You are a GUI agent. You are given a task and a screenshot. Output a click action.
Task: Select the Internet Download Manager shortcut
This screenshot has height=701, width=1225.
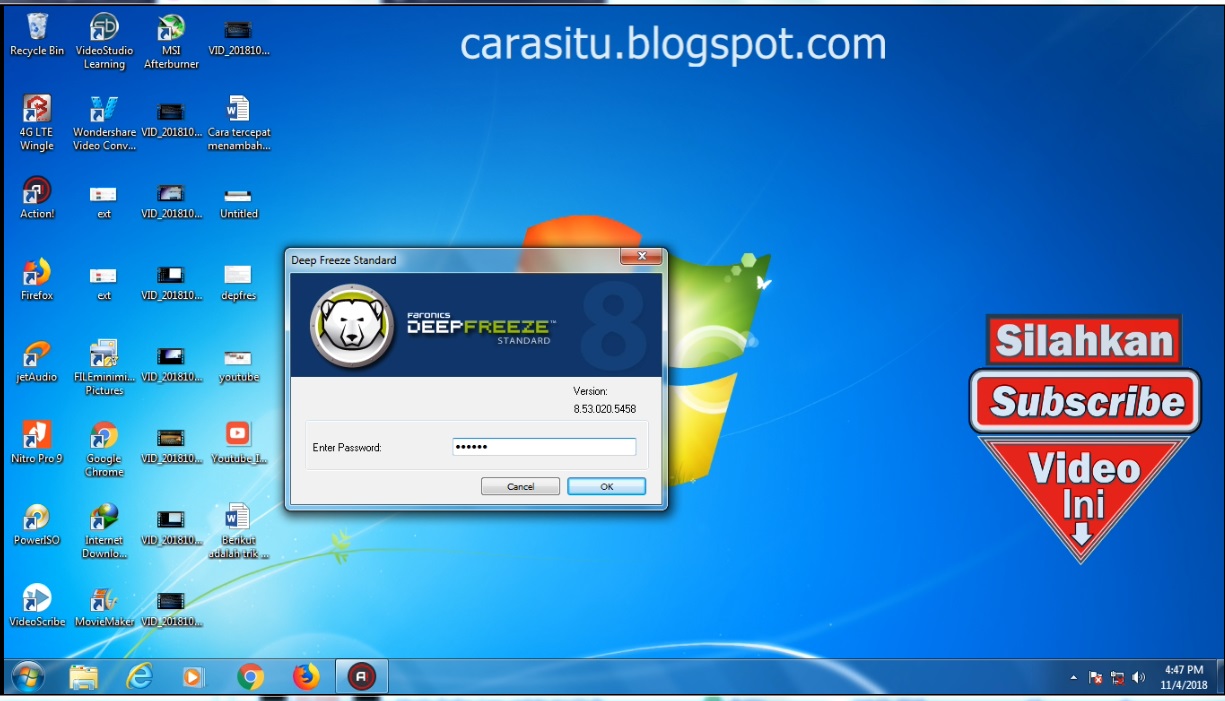click(x=104, y=532)
